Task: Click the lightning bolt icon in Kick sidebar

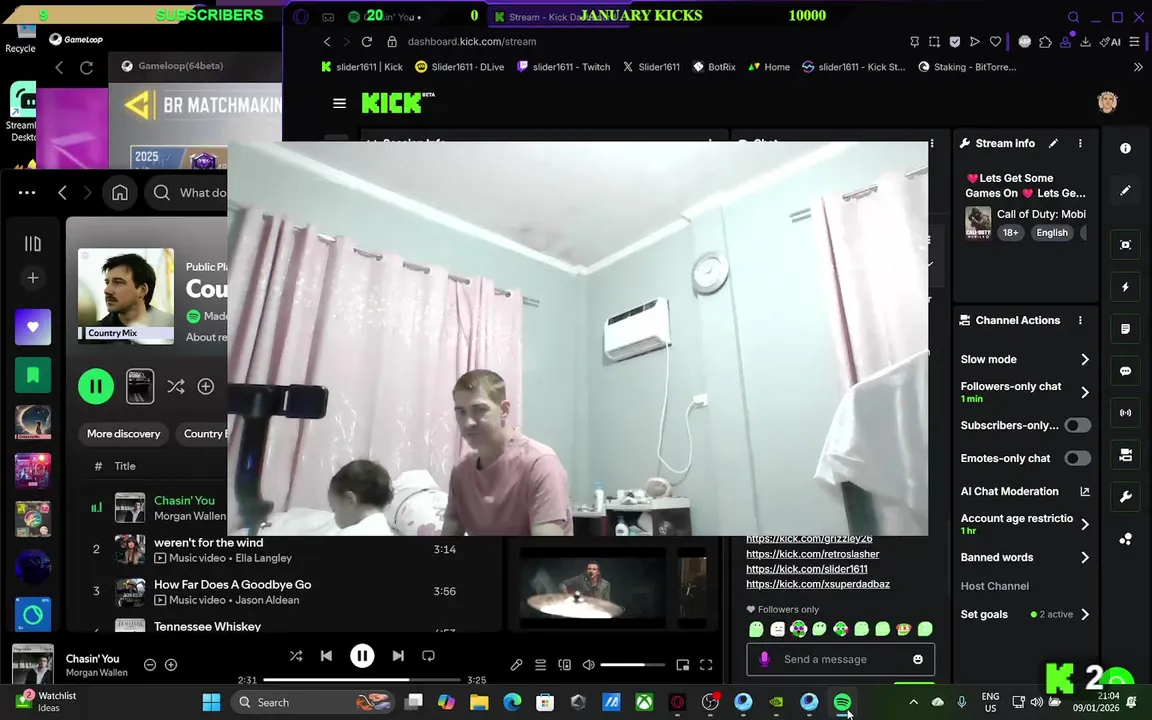Action: click(1125, 287)
